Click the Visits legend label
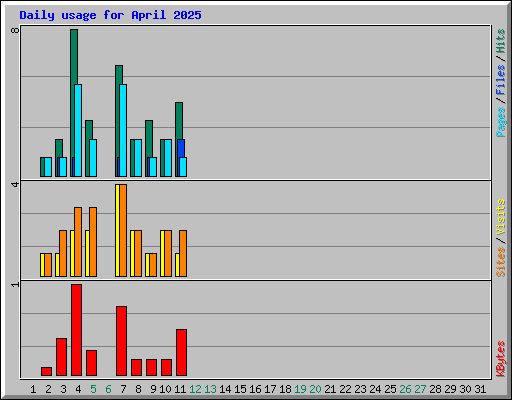 (501, 218)
